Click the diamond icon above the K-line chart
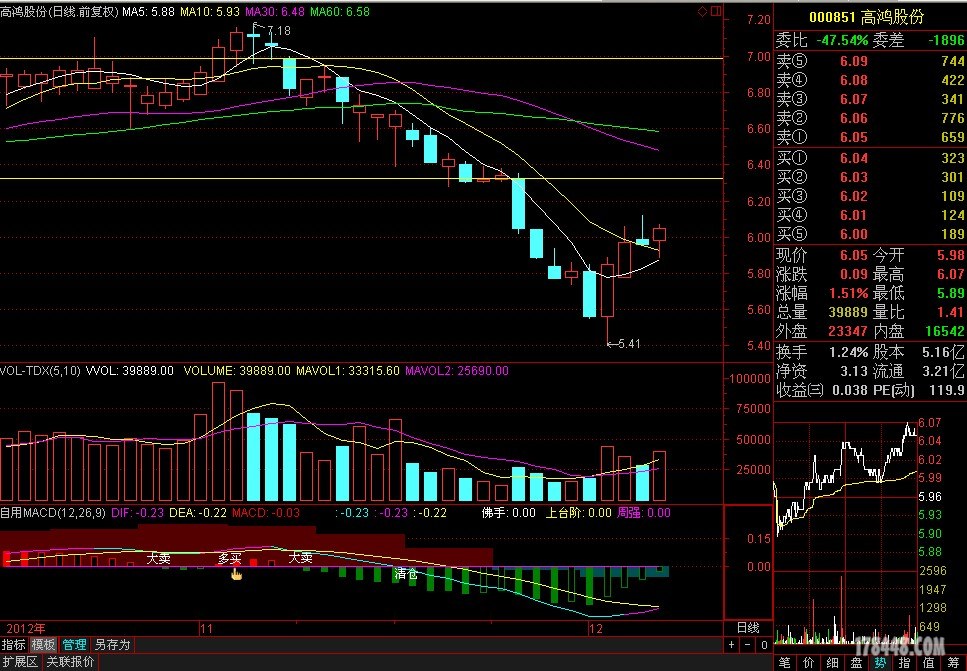This screenshot has width=967, height=671. tap(702, 11)
